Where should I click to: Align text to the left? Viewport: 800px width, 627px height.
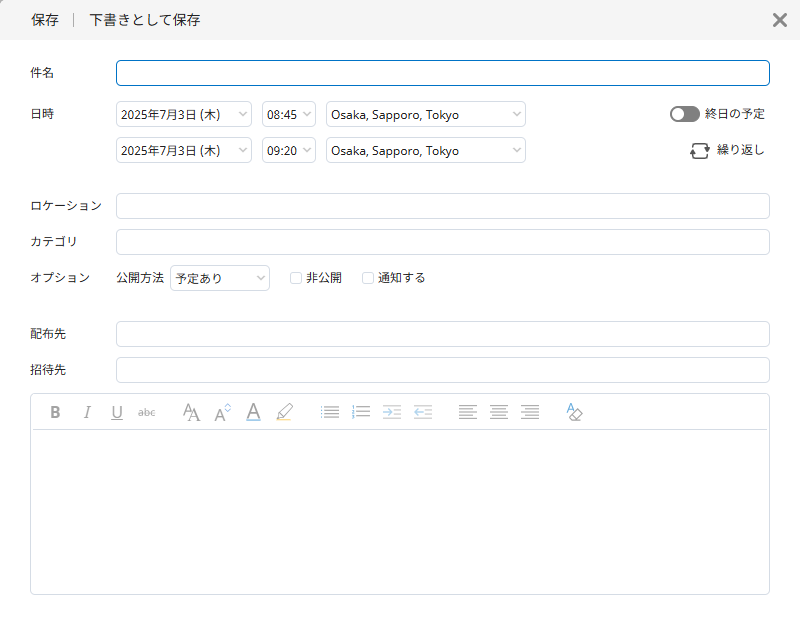click(468, 412)
